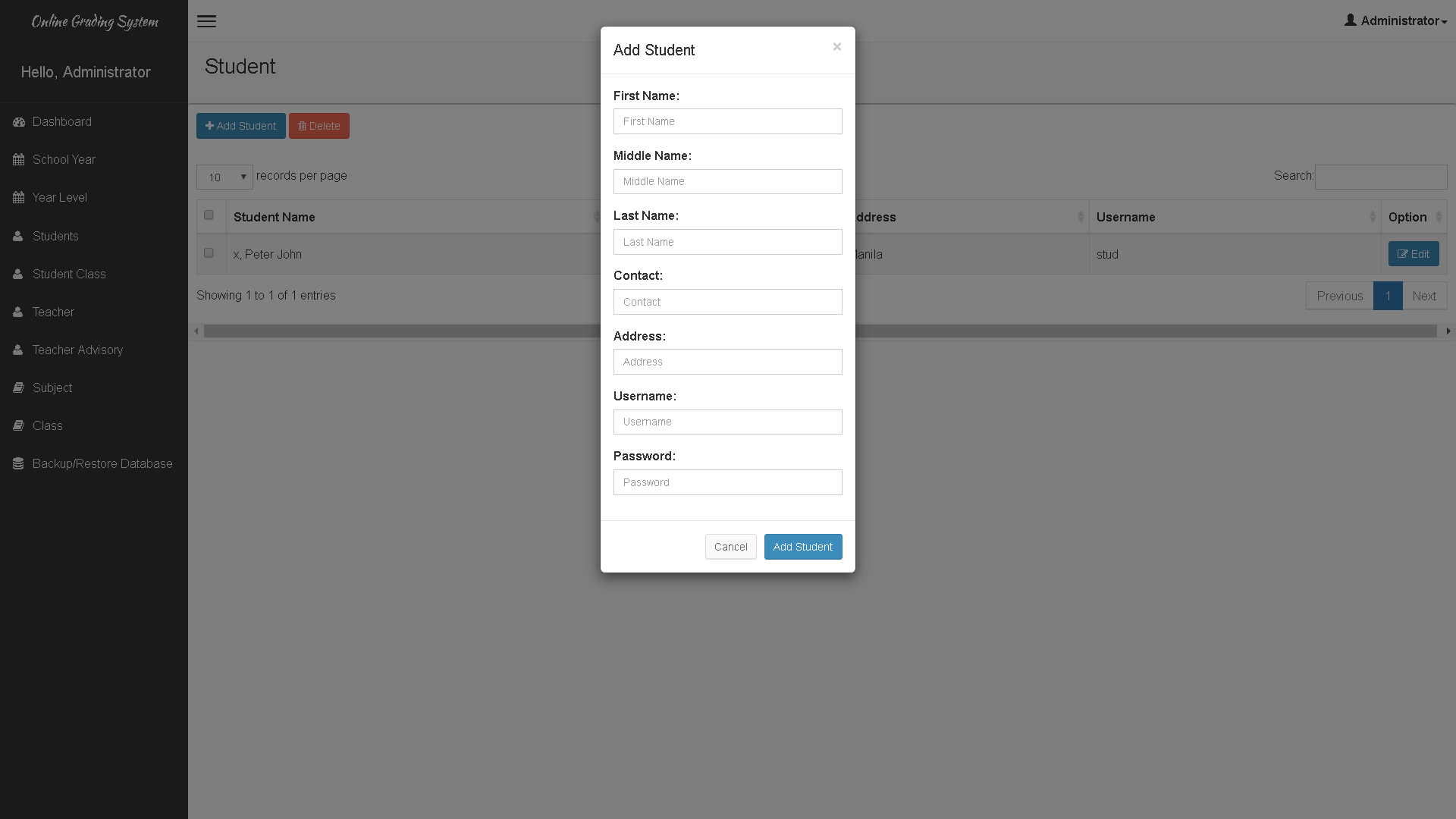This screenshot has height=819, width=1456.
Task: Click the First Name input field
Action: click(x=727, y=121)
